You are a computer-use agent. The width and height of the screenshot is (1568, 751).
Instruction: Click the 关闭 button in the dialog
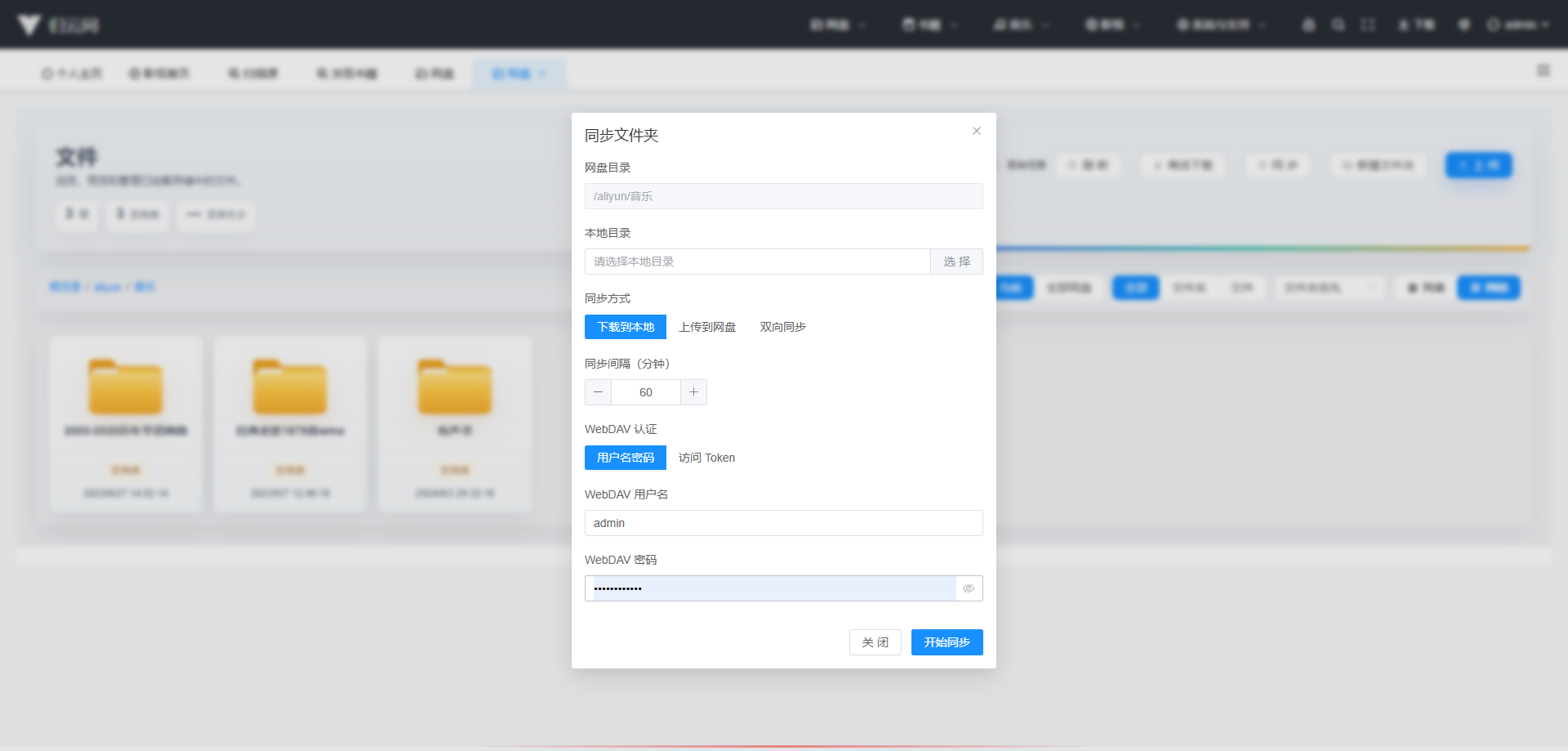875,642
